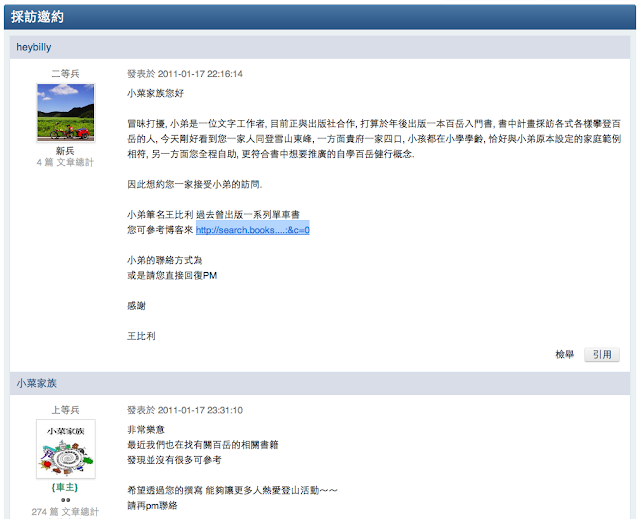Click the 上等兵 rank label
This screenshot has height=519, width=640.
65,410
